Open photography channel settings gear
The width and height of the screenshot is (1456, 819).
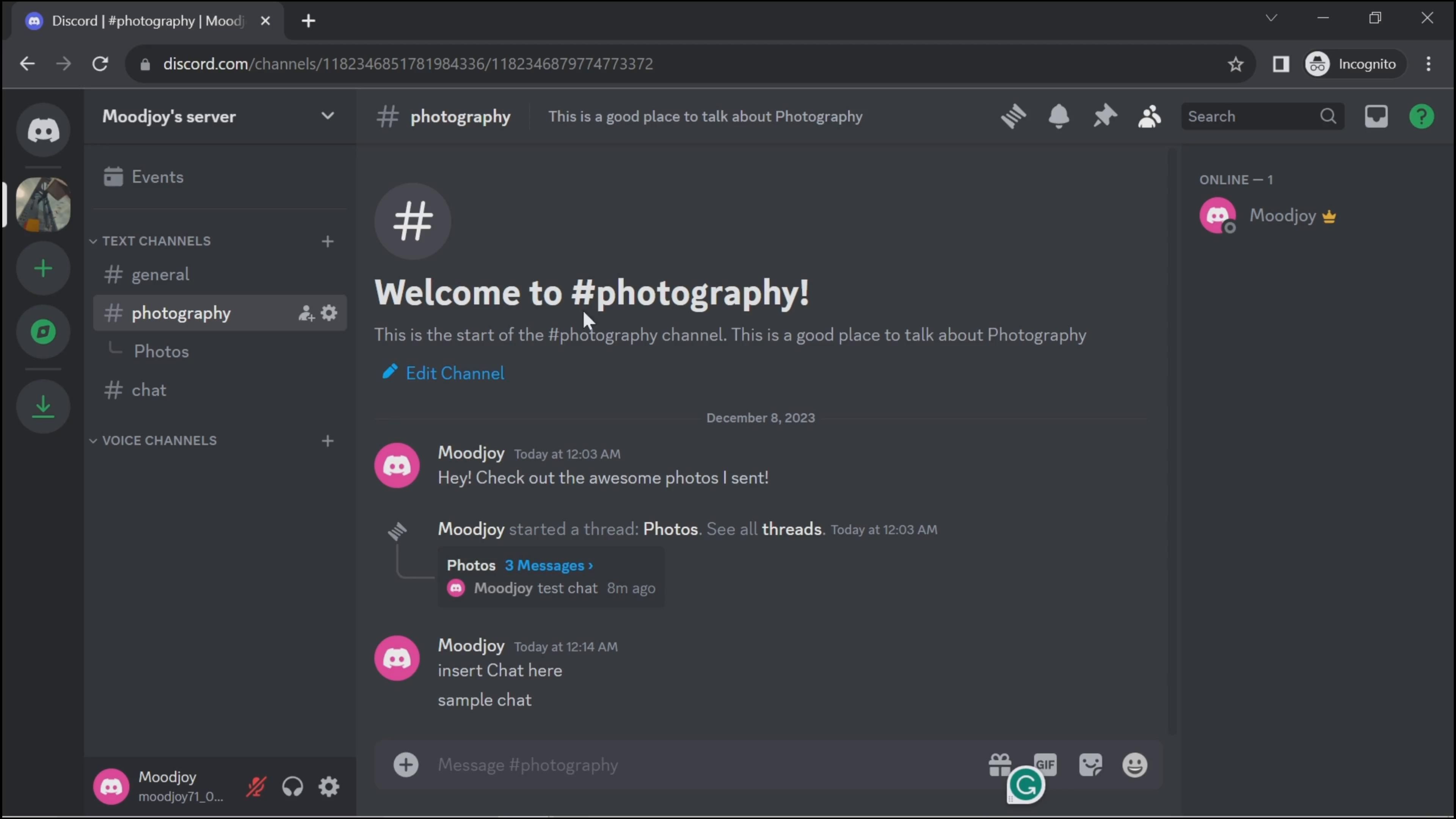click(x=329, y=312)
